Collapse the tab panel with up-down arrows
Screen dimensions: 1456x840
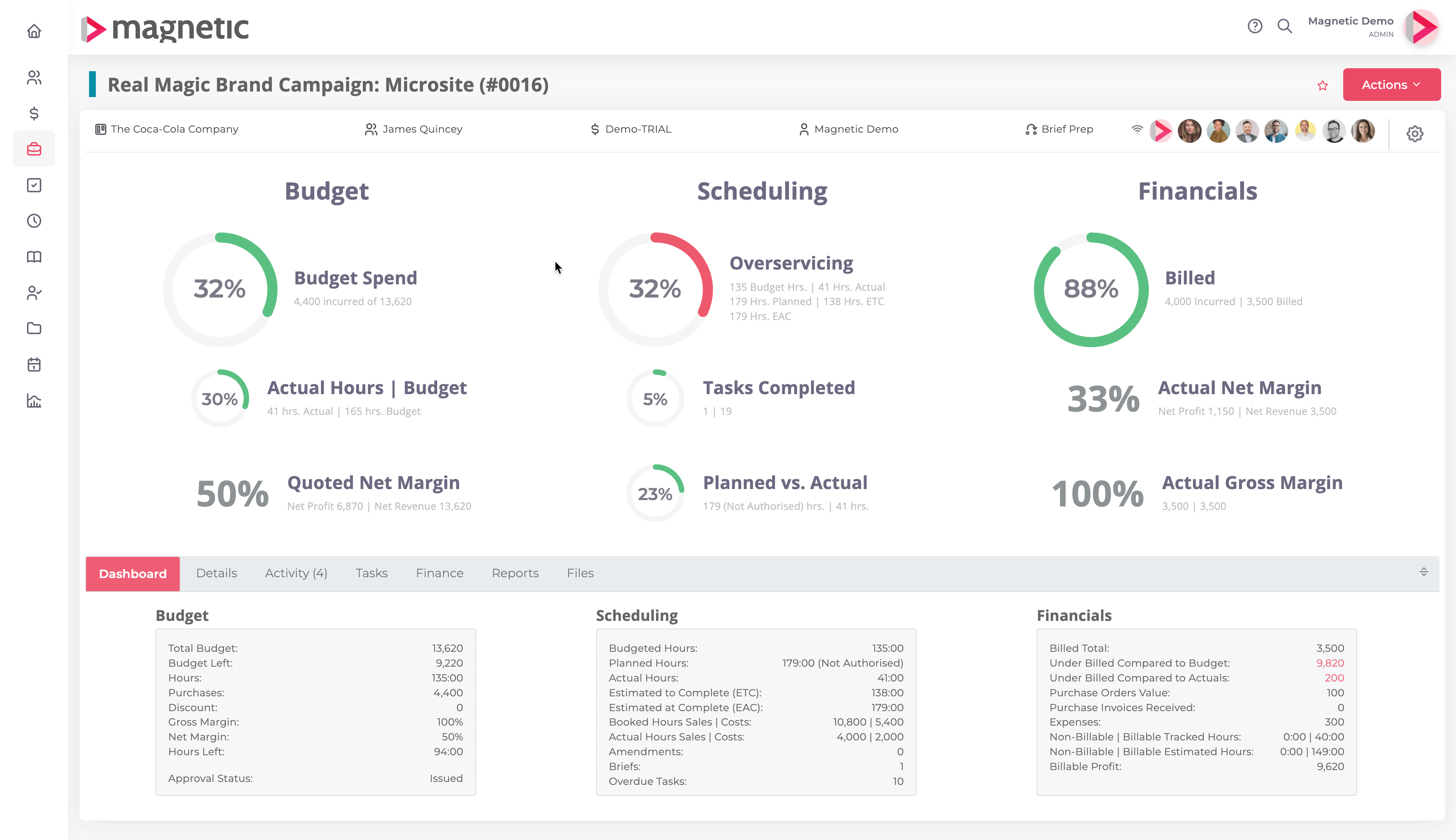1424,572
